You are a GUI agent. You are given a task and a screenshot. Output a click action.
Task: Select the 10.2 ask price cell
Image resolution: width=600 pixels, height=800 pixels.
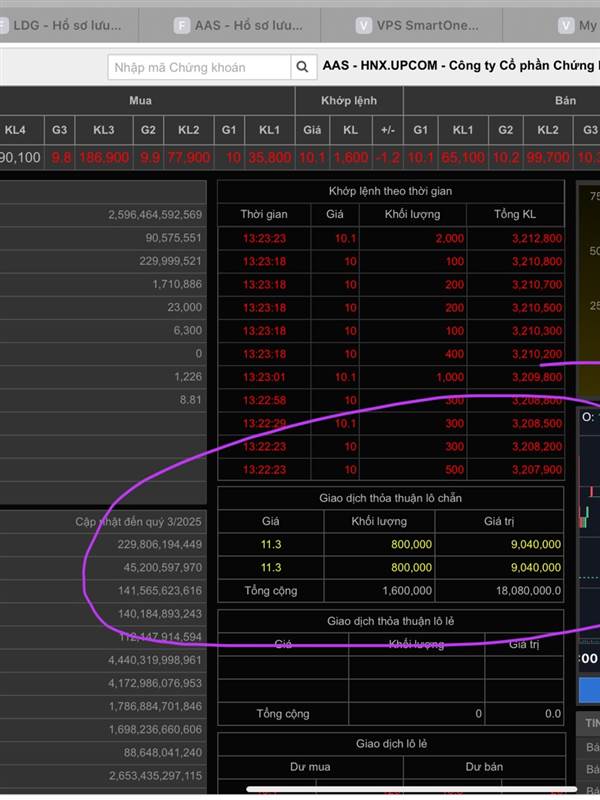pos(506,158)
